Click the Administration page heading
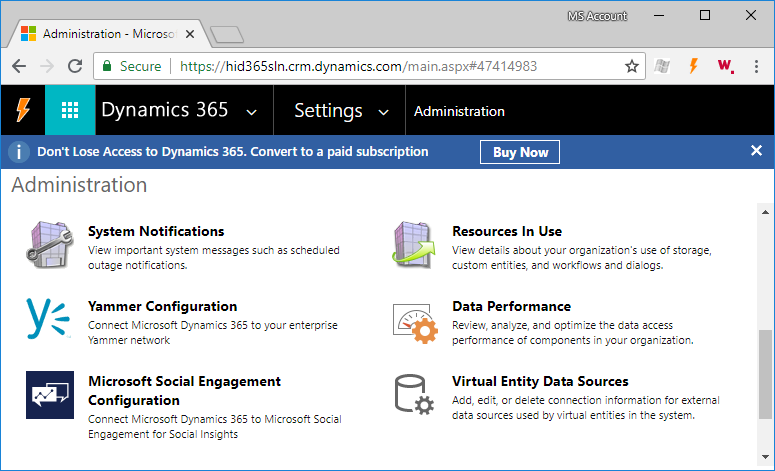This screenshot has width=775, height=471. (79, 185)
